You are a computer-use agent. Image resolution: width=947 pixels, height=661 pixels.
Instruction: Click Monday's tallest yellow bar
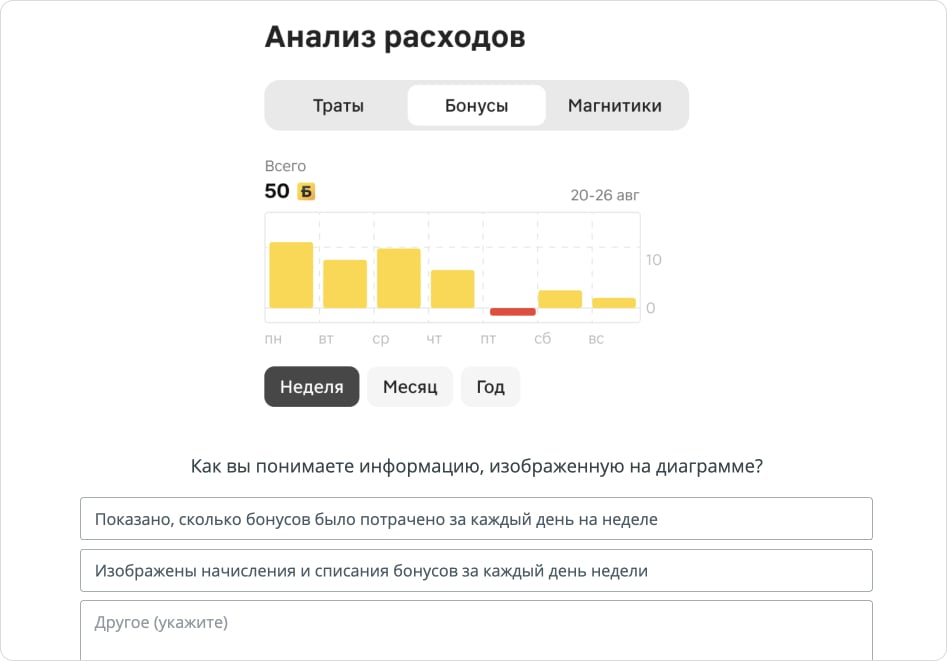pyautogui.click(x=289, y=275)
